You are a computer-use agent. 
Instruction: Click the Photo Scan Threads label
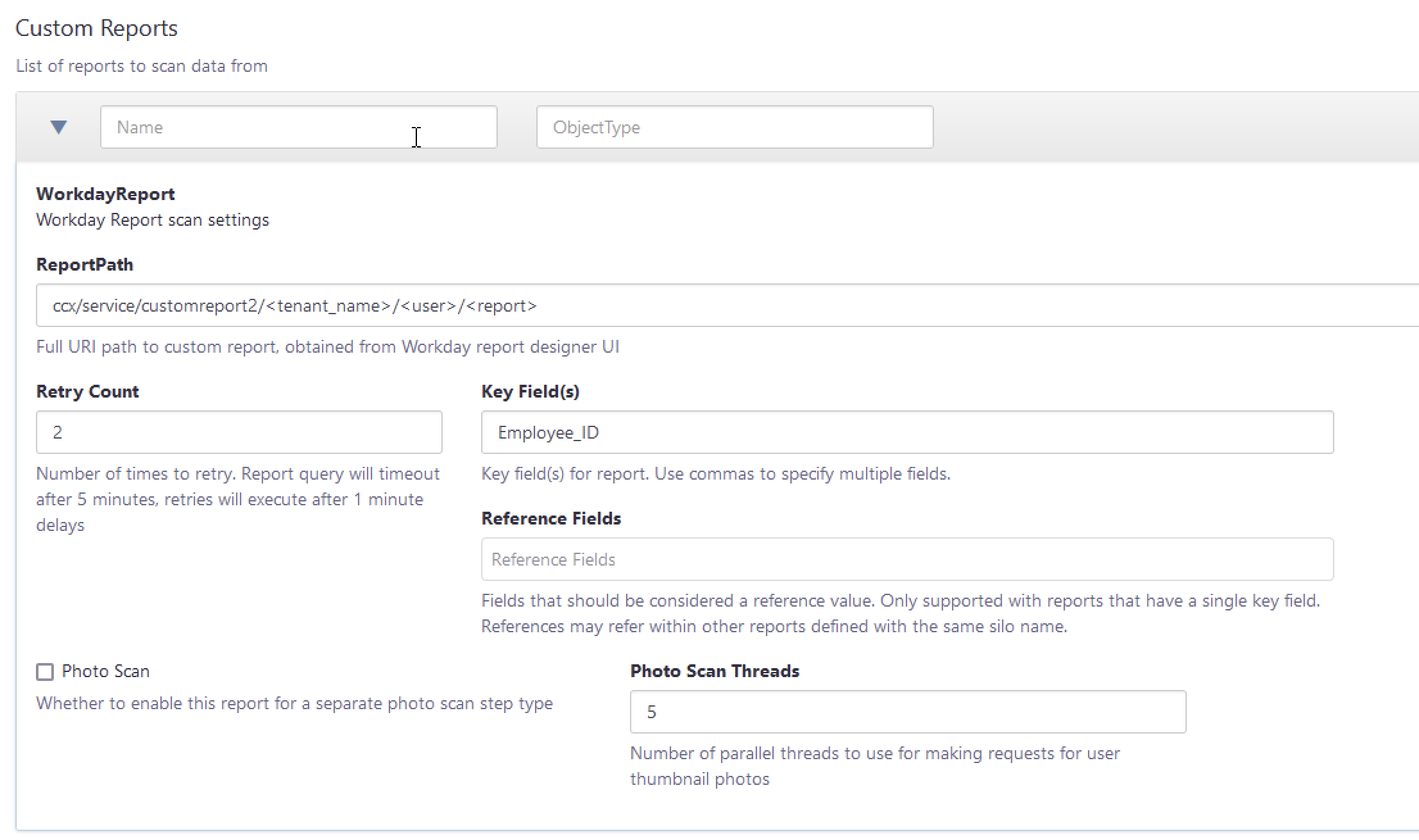coord(715,671)
